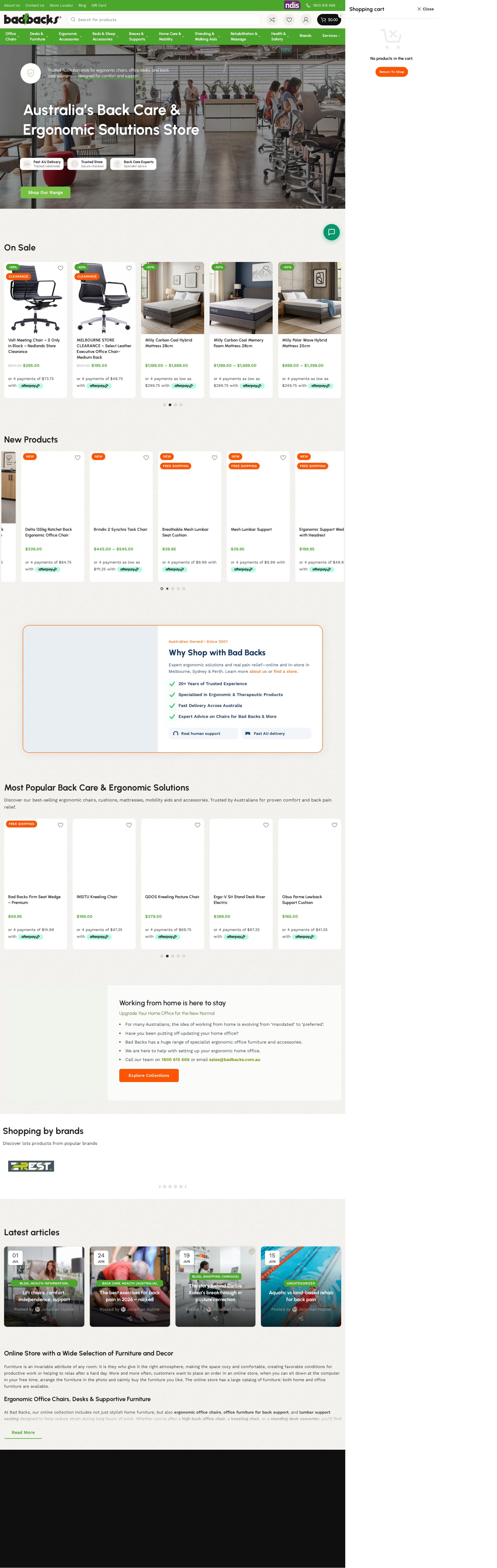Follow the 'find a store' link
This screenshot has height=1568, width=497.
[x=285, y=671]
